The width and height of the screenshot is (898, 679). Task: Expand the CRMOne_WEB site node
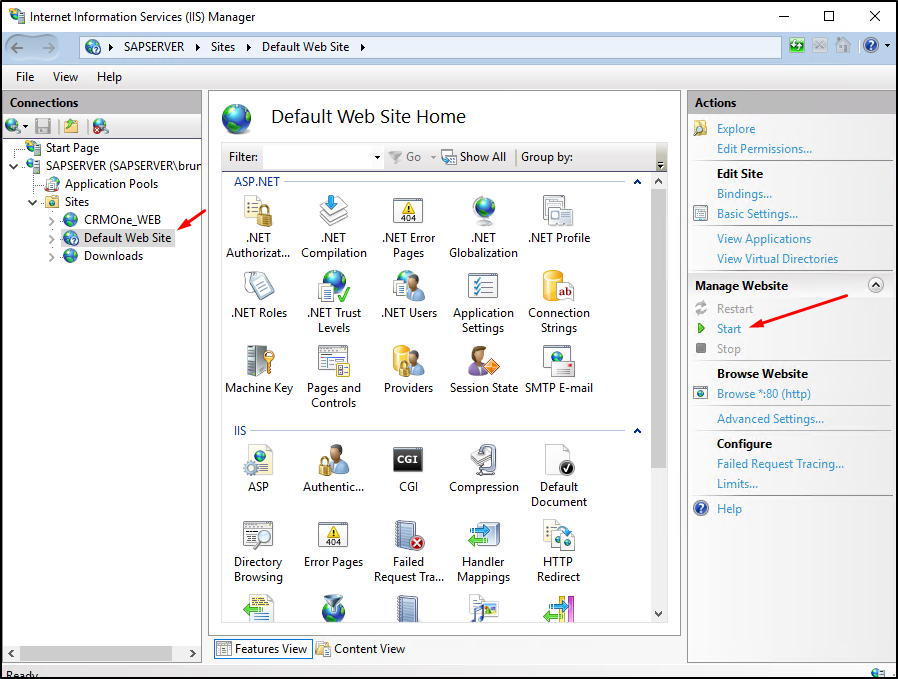coord(53,220)
